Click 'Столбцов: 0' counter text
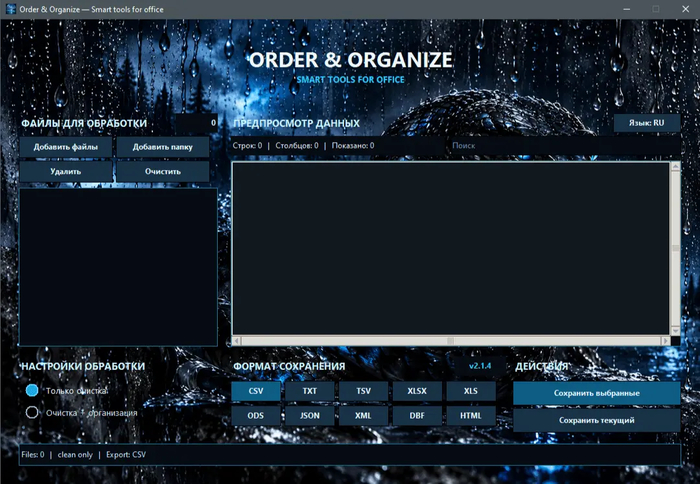Viewport: 700px width, 484px height. coord(297,146)
